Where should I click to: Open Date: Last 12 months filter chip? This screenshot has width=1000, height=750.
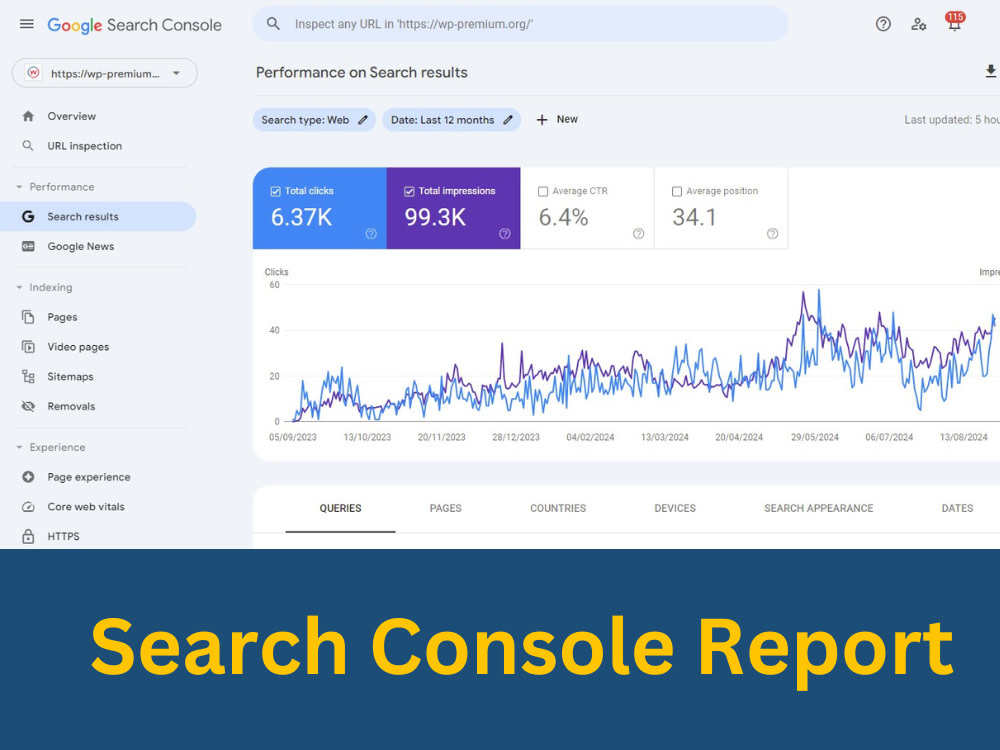452,120
